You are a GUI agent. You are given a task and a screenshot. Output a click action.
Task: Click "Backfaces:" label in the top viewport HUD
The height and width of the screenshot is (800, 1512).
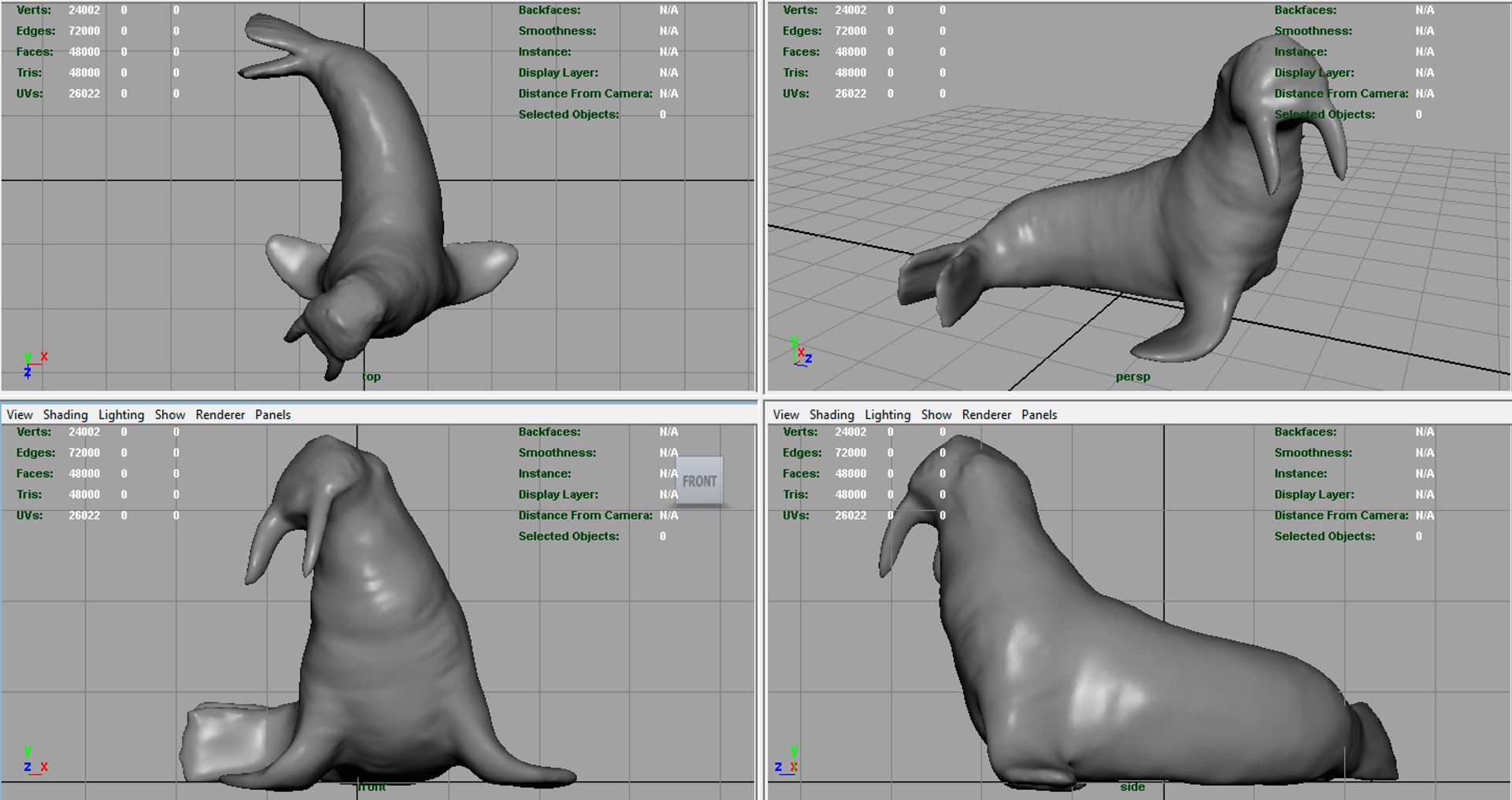pyautogui.click(x=550, y=10)
